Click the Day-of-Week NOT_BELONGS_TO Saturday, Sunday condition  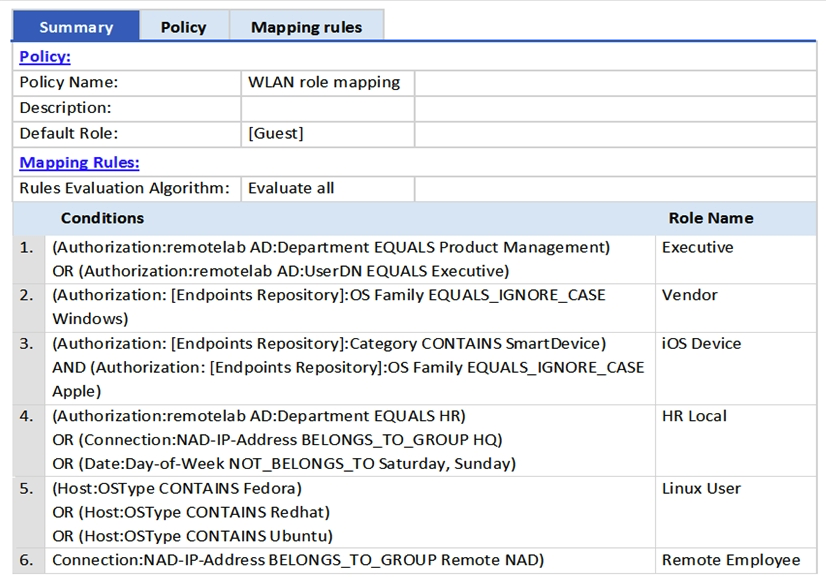284,464
